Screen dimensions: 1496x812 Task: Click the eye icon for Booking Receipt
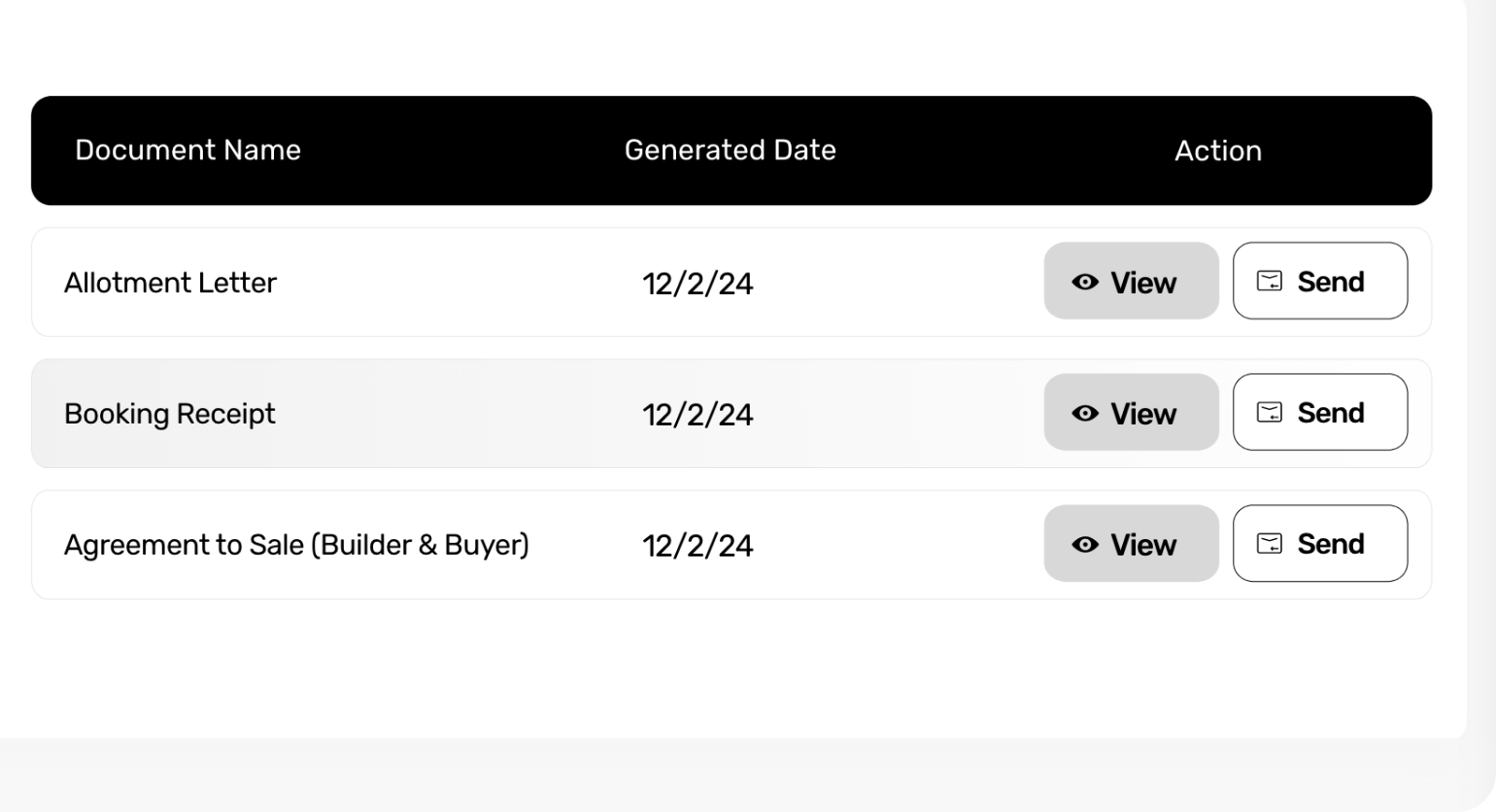[1085, 413]
